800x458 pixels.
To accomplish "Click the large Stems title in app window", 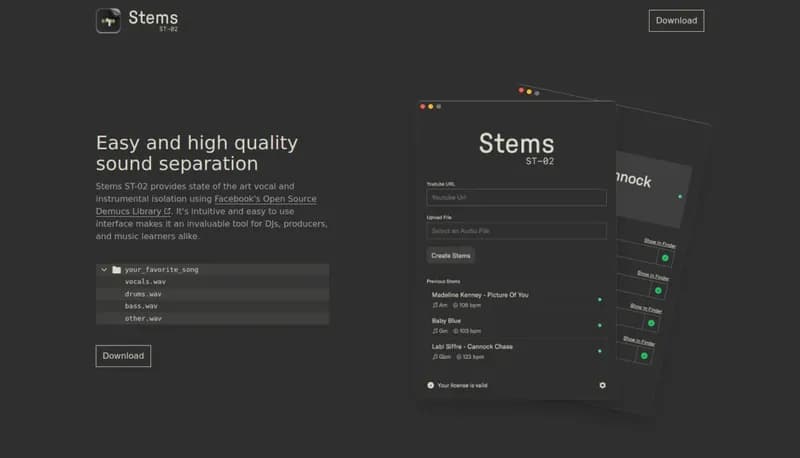I will tap(516, 143).
